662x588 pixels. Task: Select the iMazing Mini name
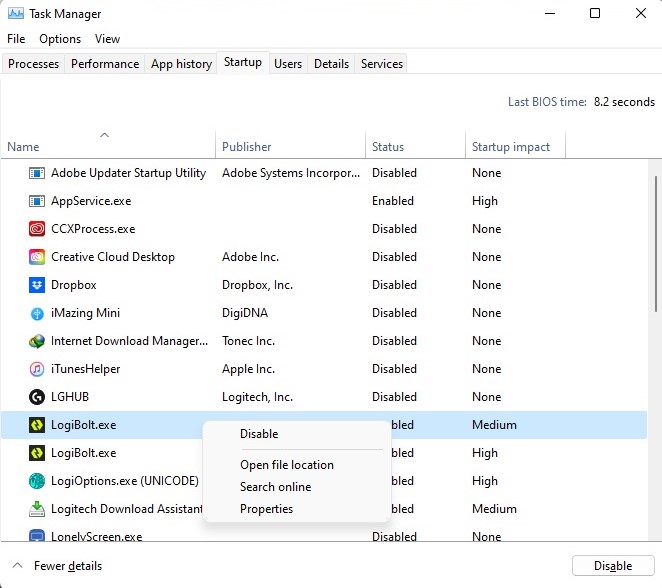coord(85,313)
